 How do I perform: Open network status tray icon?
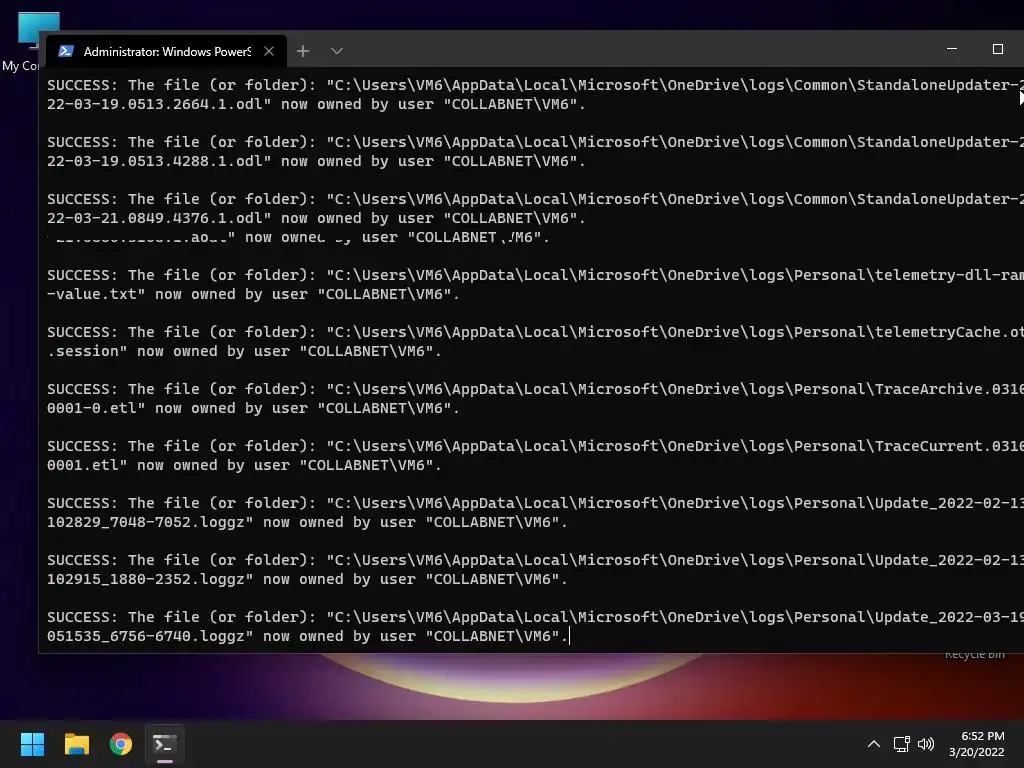pyautogui.click(x=902, y=744)
